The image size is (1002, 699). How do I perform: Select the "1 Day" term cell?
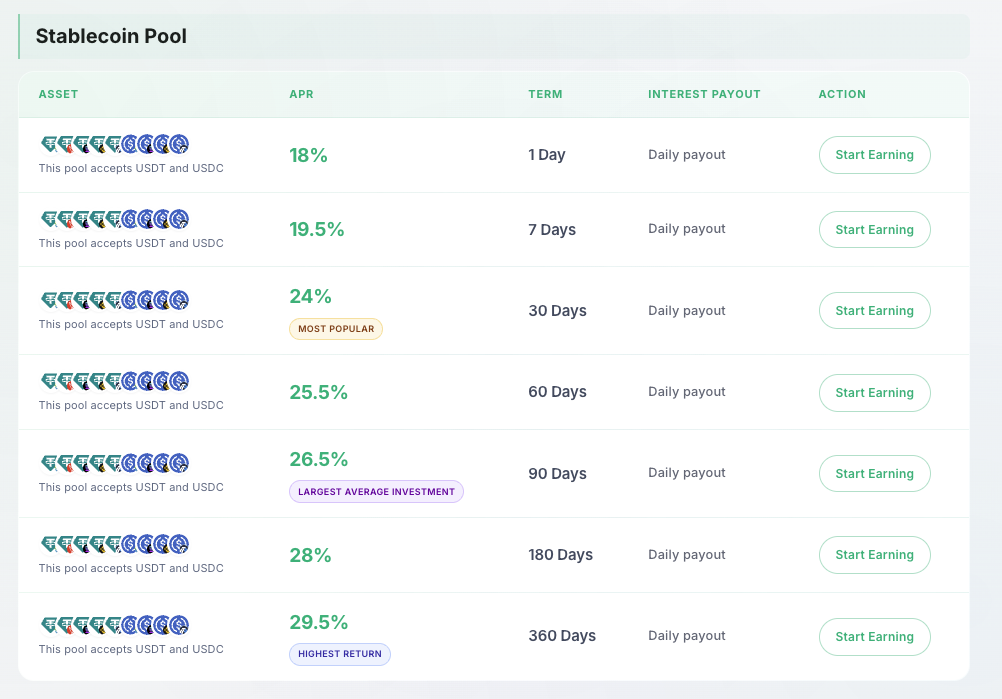tap(547, 155)
